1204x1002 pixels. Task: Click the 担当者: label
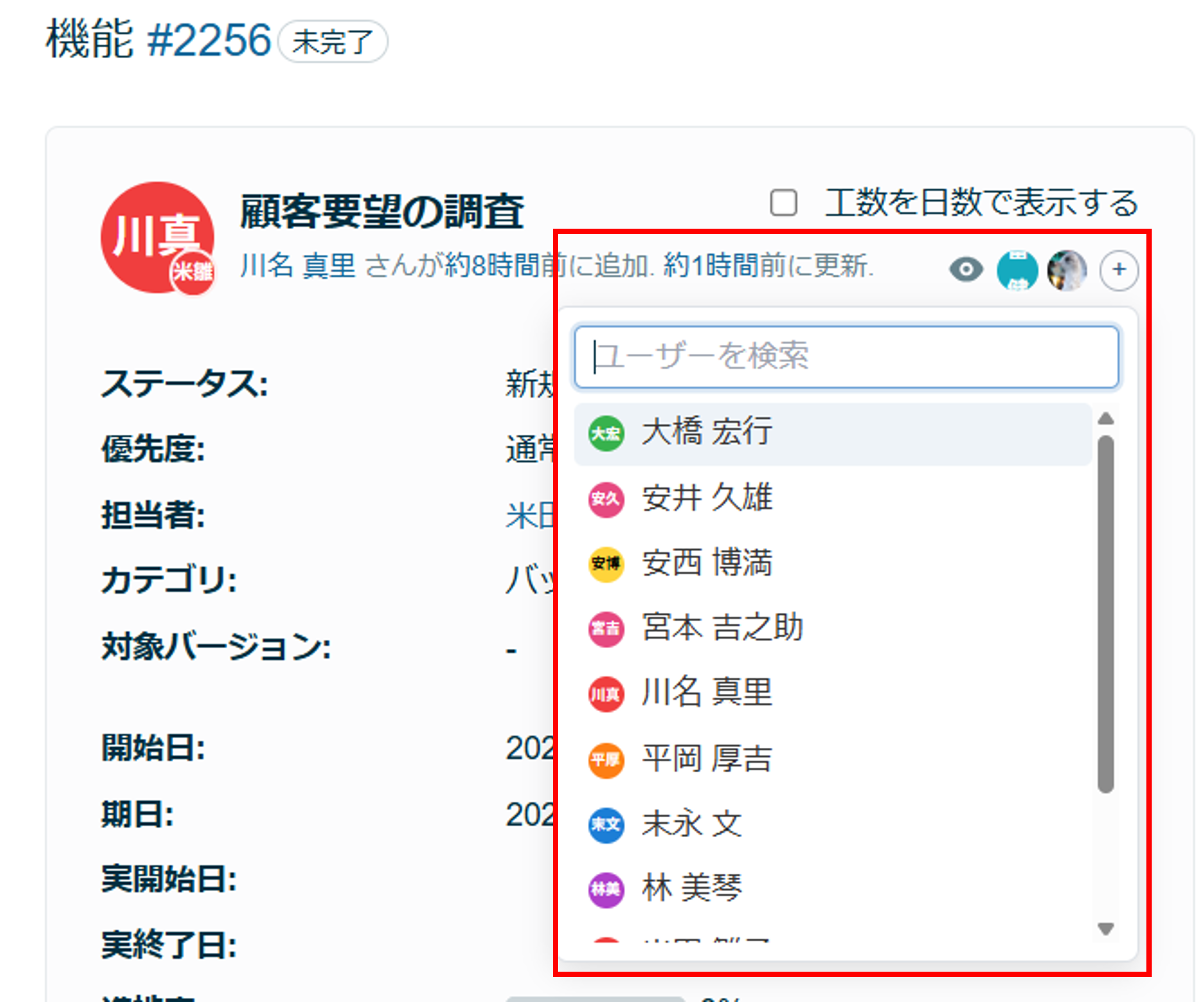pyautogui.click(x=153, y=515)
